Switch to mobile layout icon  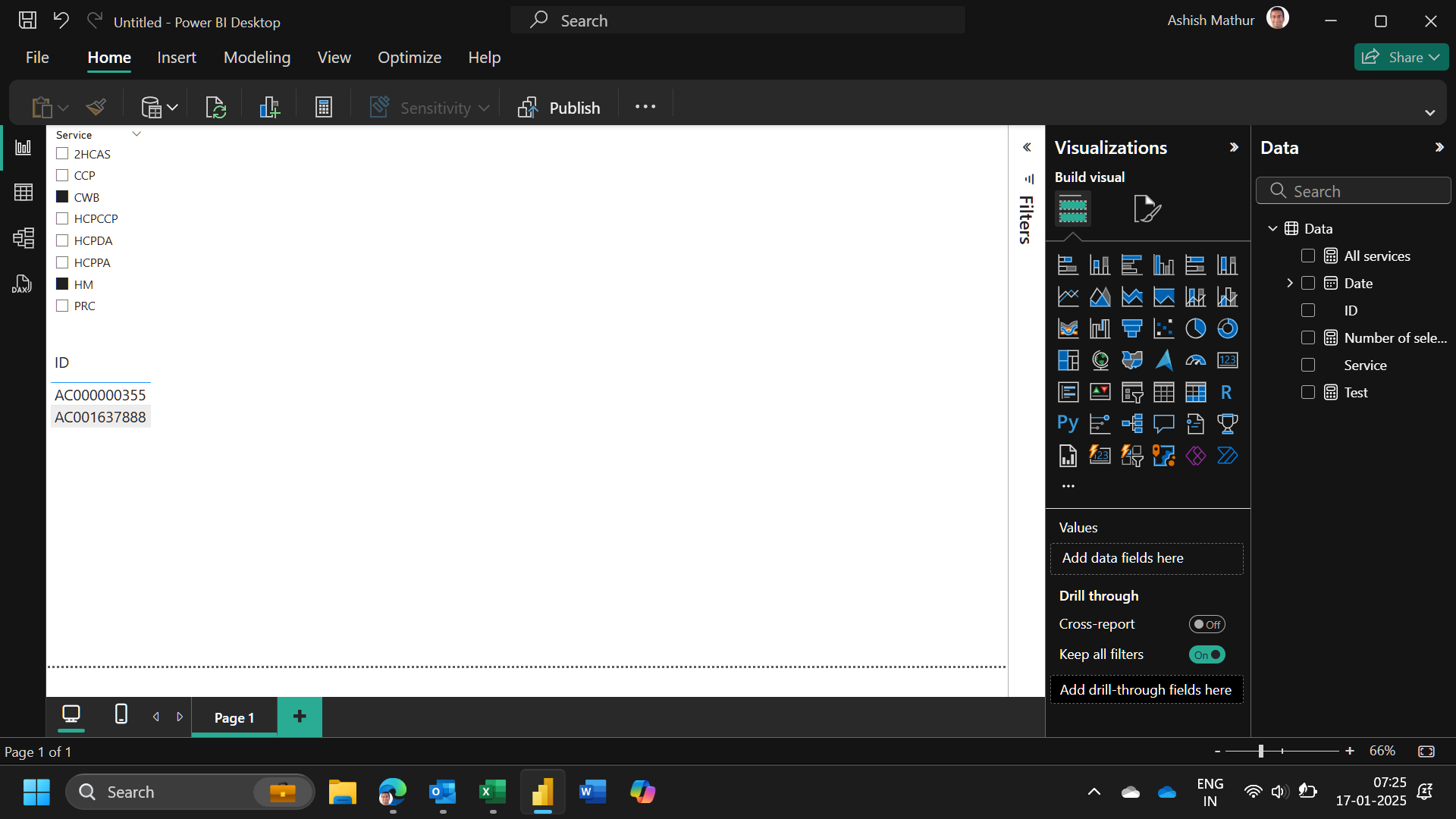pyautogui.click(x=121, y=714)
